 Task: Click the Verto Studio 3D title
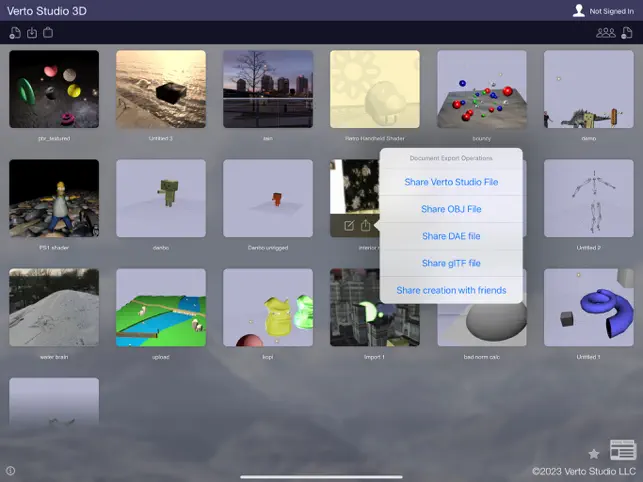(x=47, y=11)
